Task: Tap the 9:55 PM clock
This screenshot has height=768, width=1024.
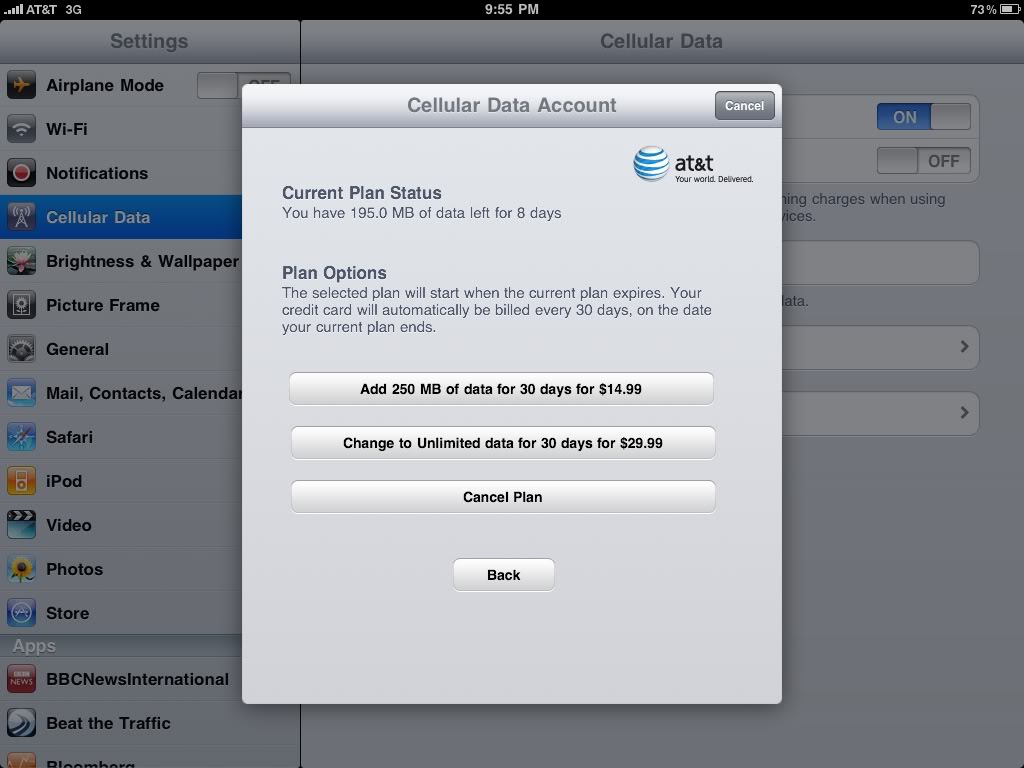Action: [x=511, y=9]
